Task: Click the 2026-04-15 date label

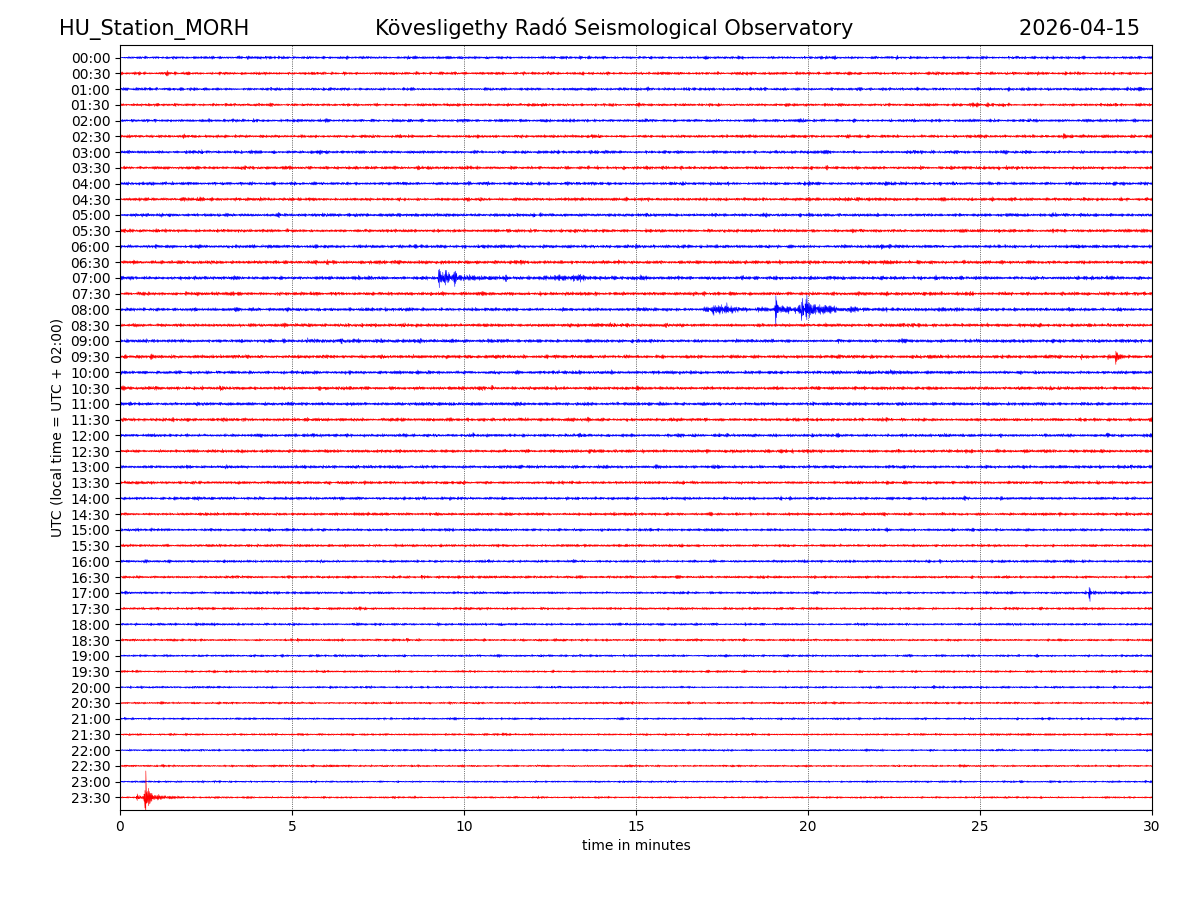Action: [1078, 28]
